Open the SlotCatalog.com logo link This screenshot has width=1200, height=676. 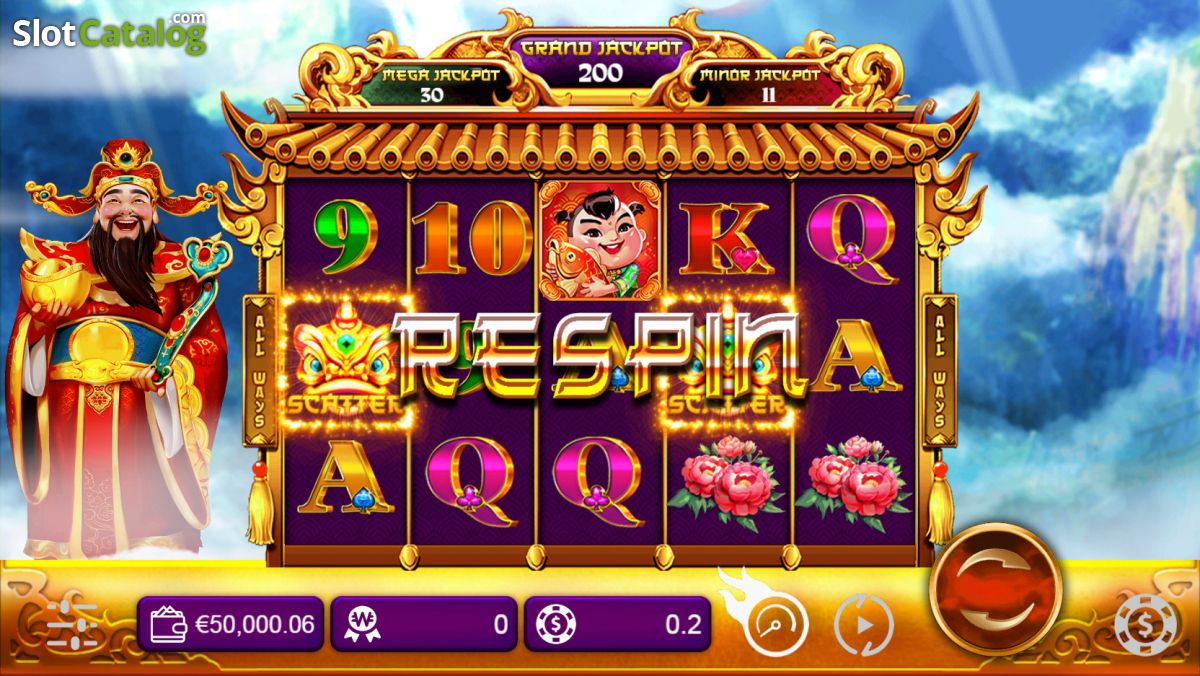click(x=109, y=32)
